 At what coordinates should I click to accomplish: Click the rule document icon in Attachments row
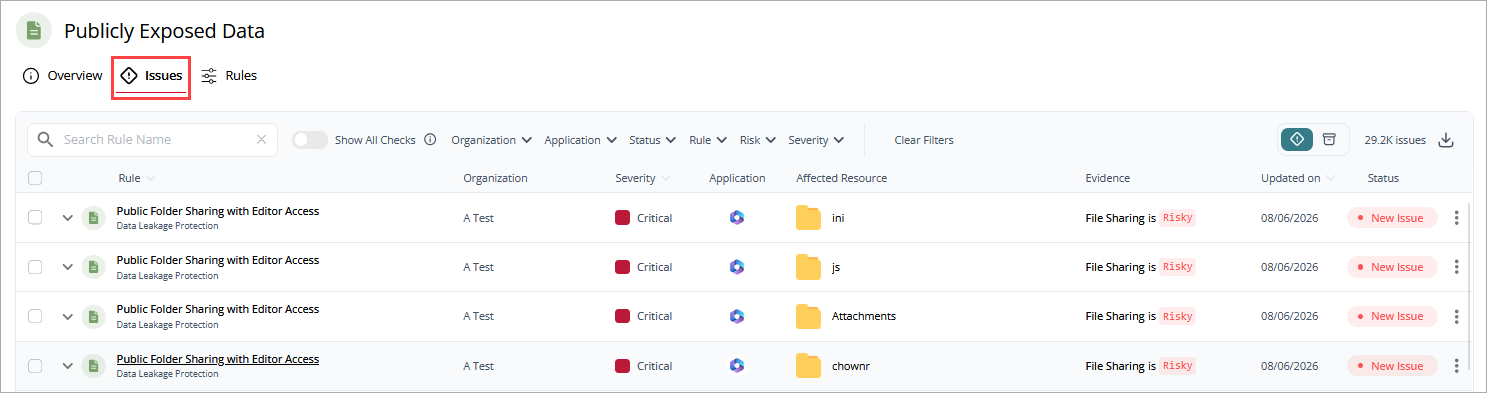click(93, 316)
